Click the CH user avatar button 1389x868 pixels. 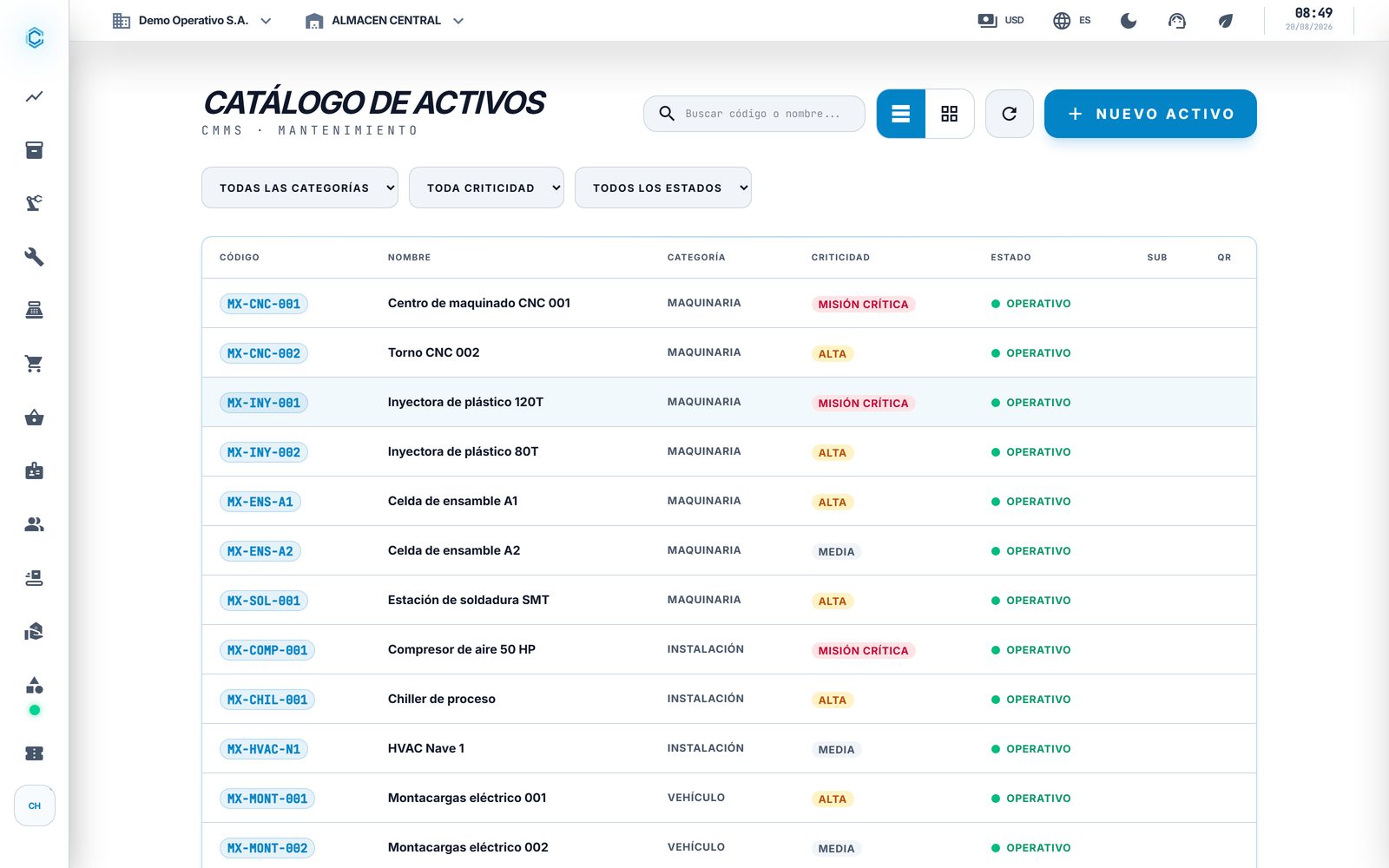coord(35,806)
